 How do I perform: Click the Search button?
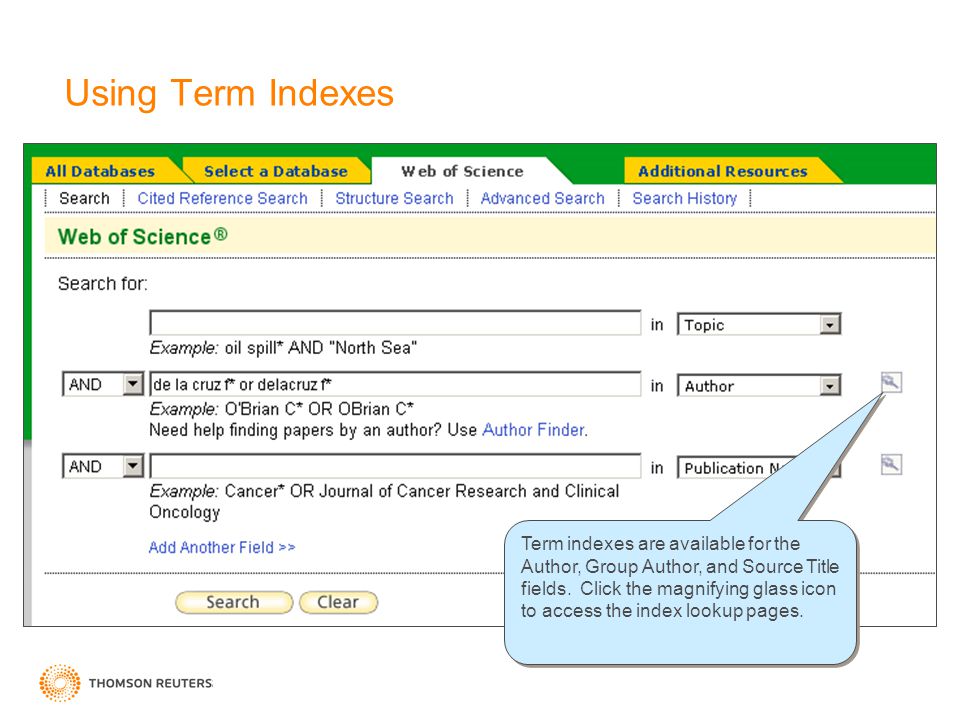click(234, 602)
